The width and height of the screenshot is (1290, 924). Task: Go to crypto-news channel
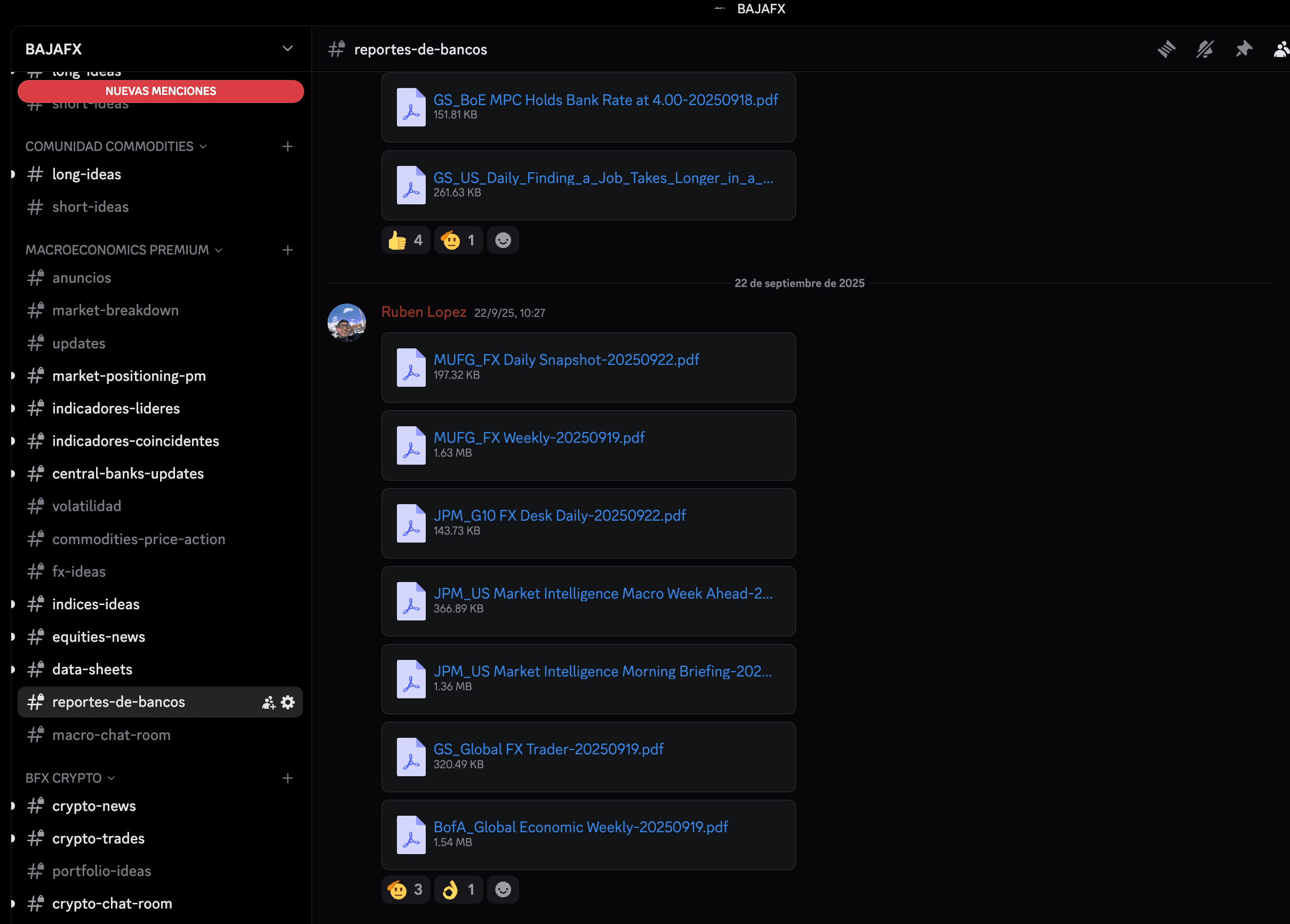coord(94,806)
